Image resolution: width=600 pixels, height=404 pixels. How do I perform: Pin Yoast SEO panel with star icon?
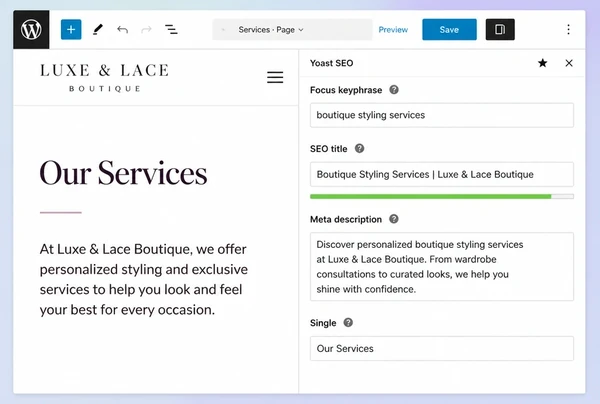pyautogui.click(x=542, y=63)
